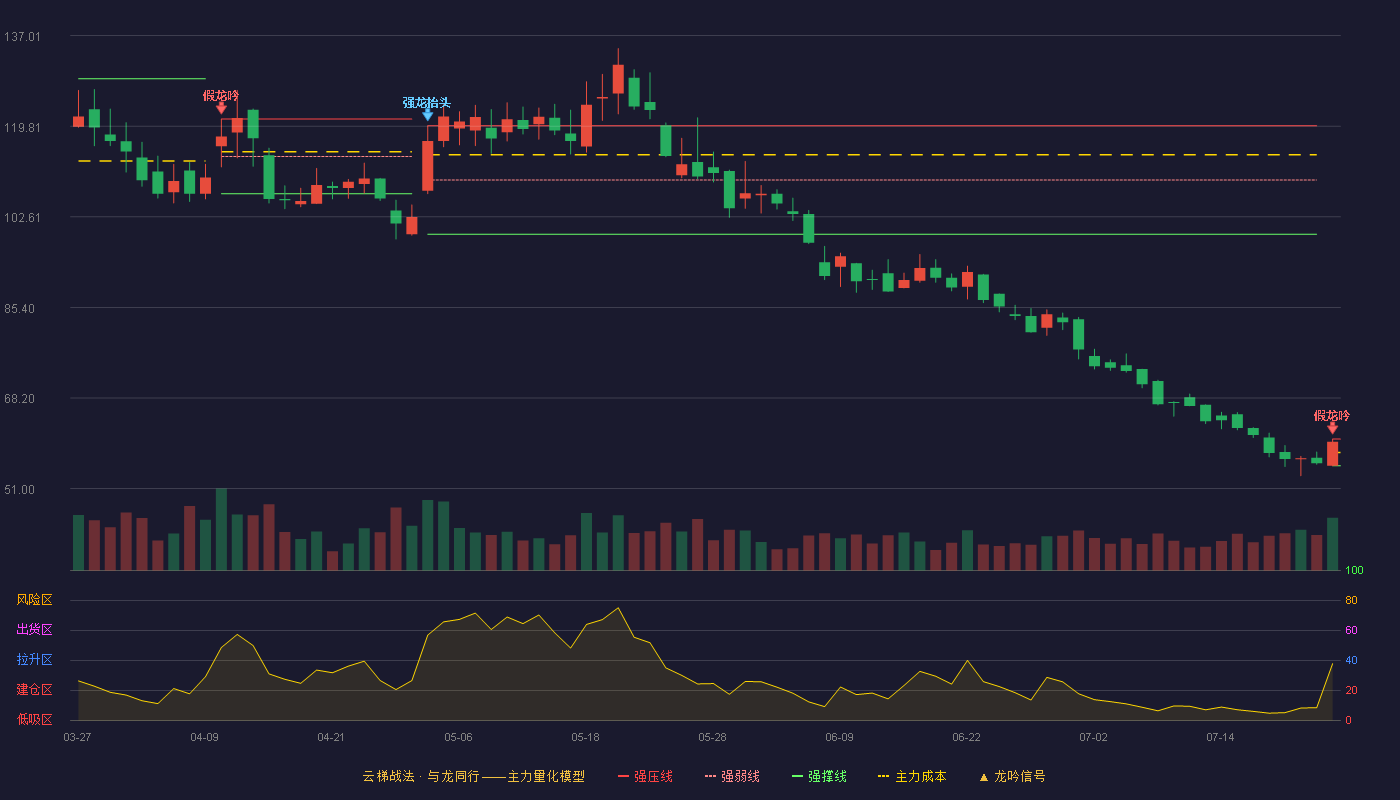Select the 拉升区 zone label
1400x800 pixels.
click(34, 660)
